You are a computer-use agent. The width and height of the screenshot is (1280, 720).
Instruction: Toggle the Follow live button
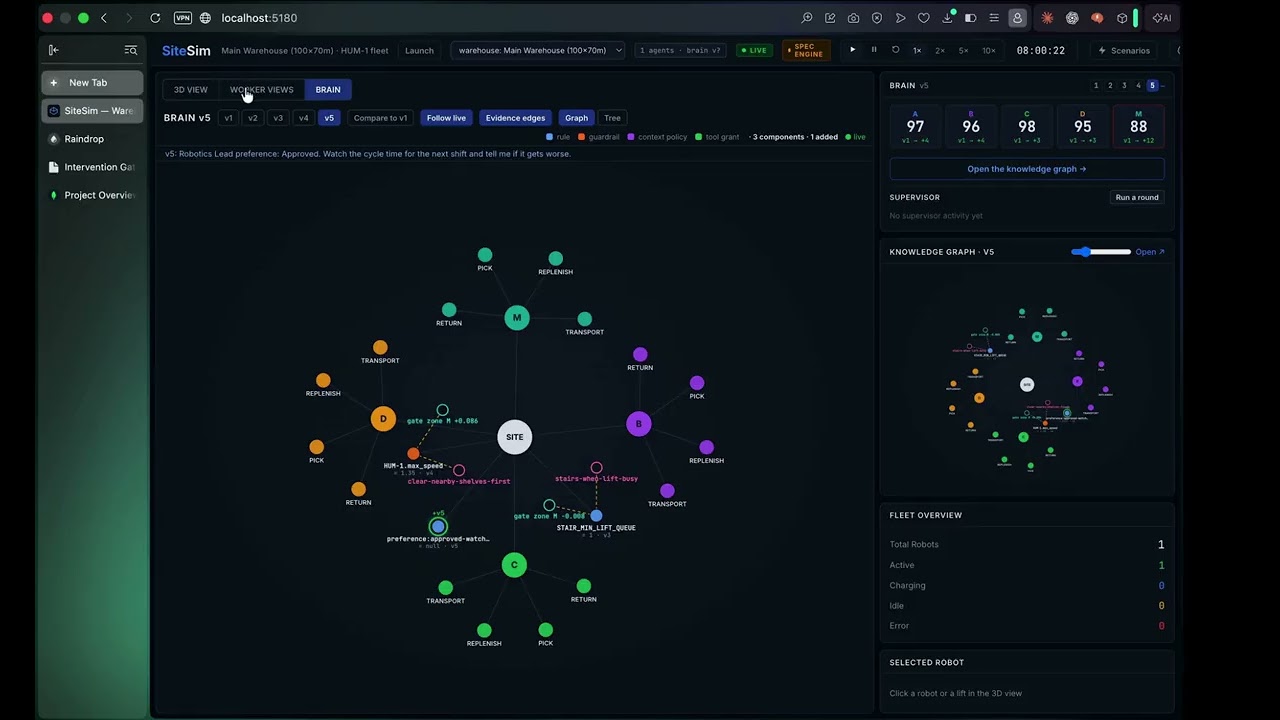point(446,118)
